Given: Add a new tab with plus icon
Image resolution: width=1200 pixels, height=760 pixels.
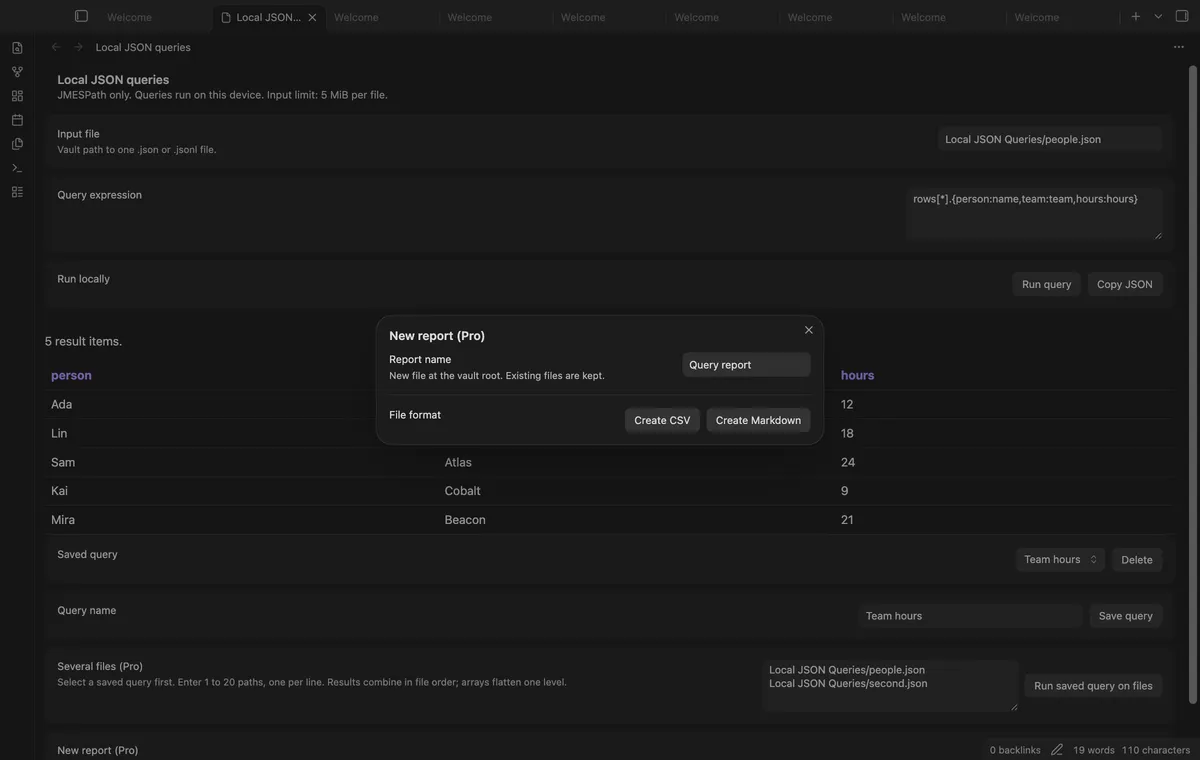Looking at the screenshot, I should point(1136,16).
